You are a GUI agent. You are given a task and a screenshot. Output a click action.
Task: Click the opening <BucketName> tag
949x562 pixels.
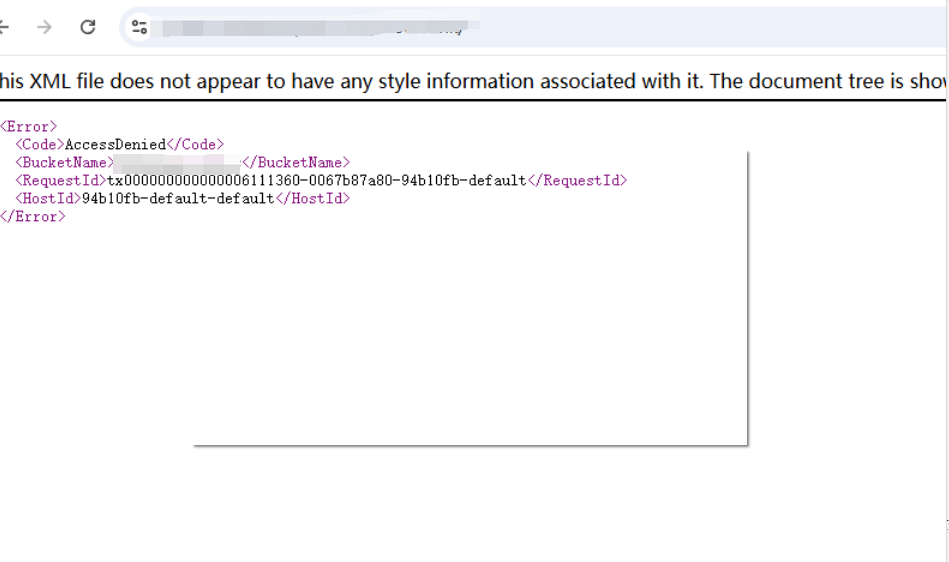65,163
